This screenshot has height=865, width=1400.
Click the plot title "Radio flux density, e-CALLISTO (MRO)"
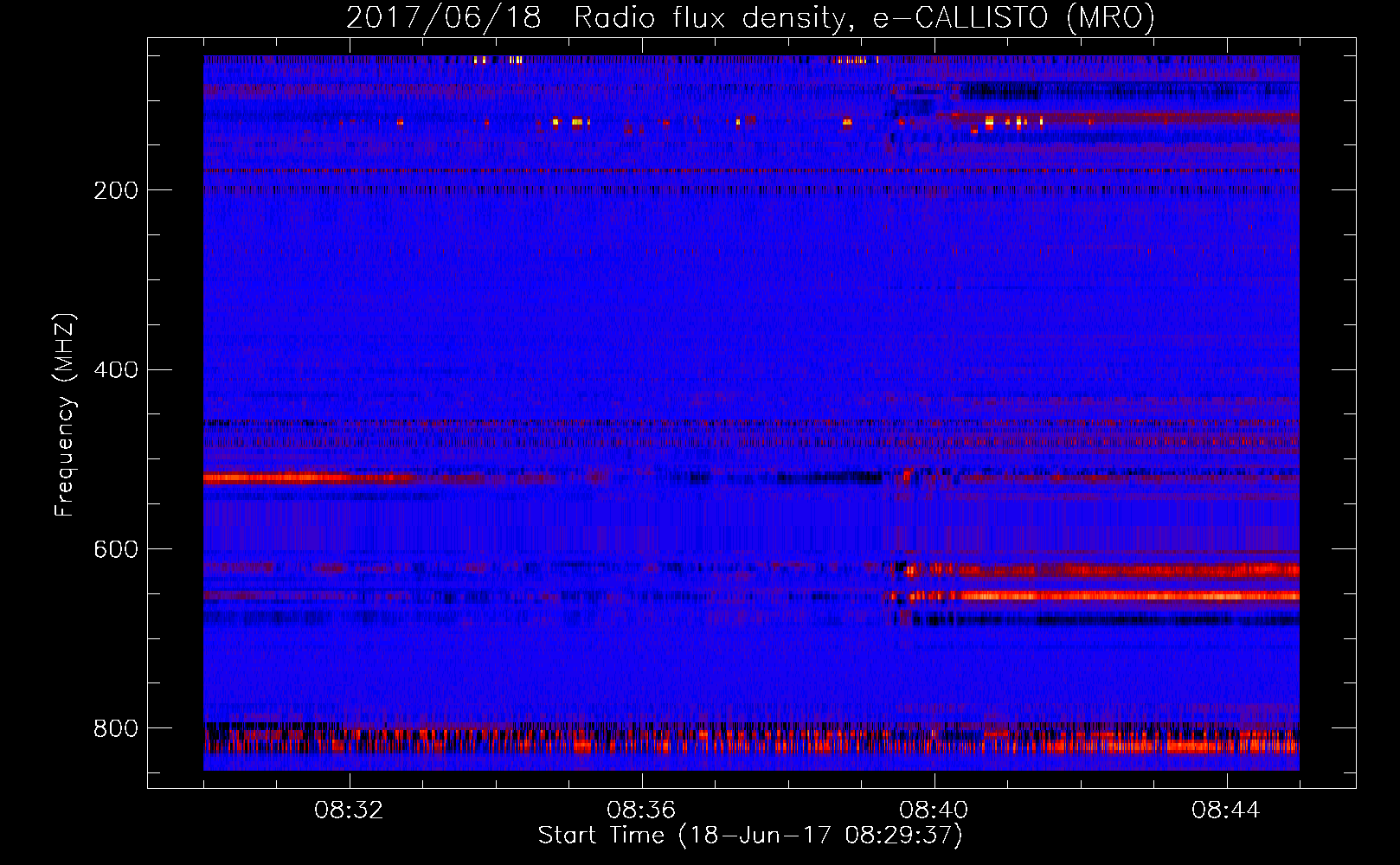pos(864,17)
